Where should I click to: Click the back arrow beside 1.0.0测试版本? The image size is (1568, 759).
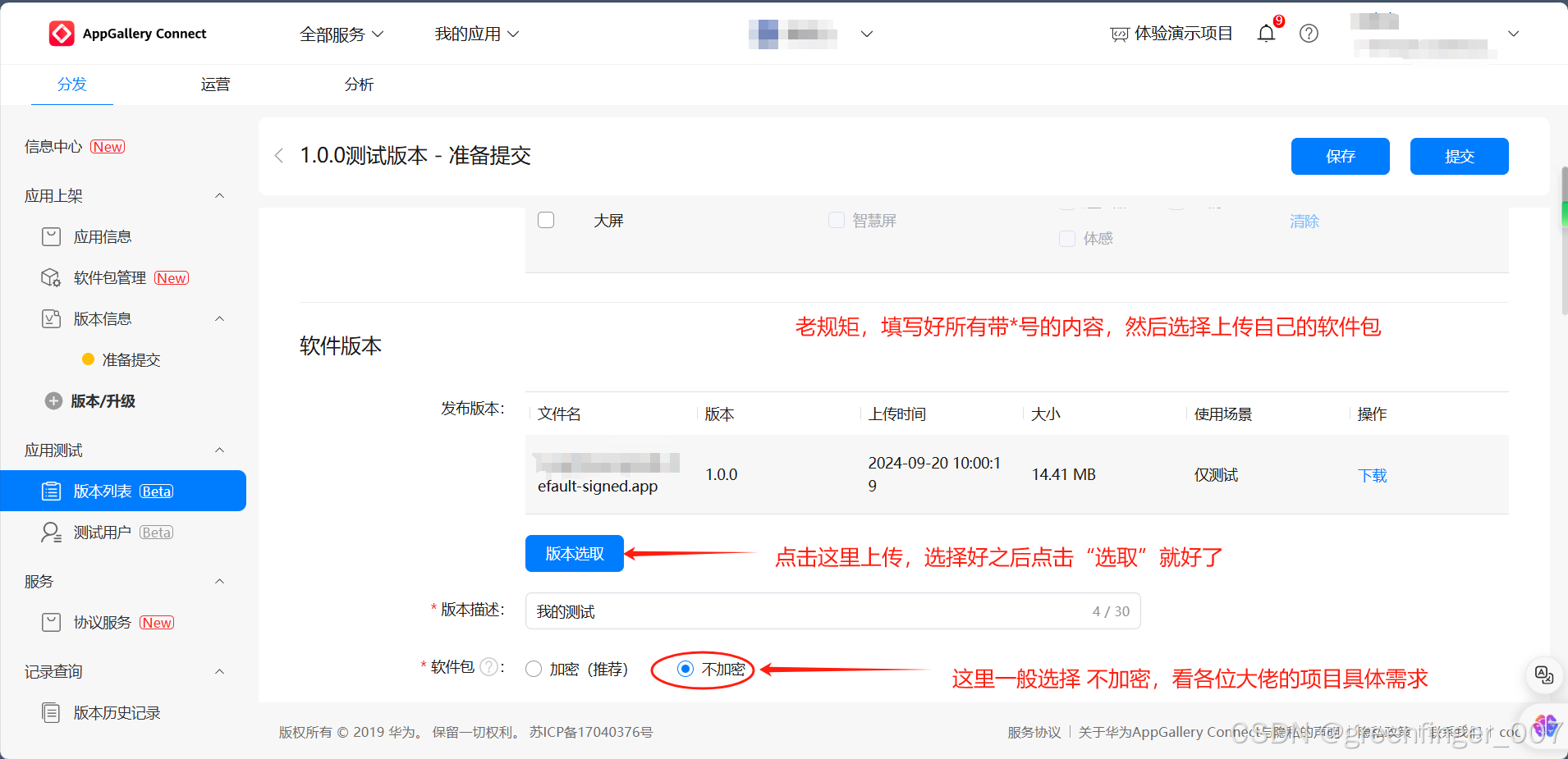click(x=279, y=156)
